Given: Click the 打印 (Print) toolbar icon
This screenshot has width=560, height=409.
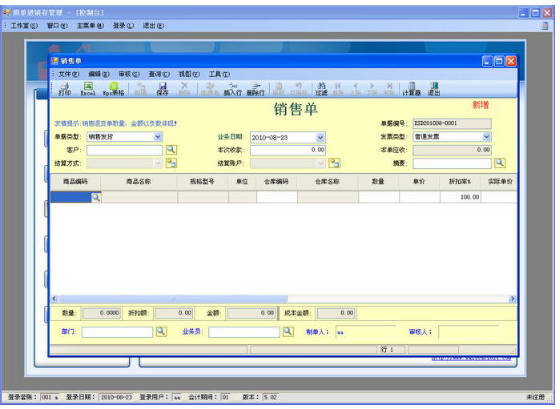Looking at the screenshot, I should point(65,89).
